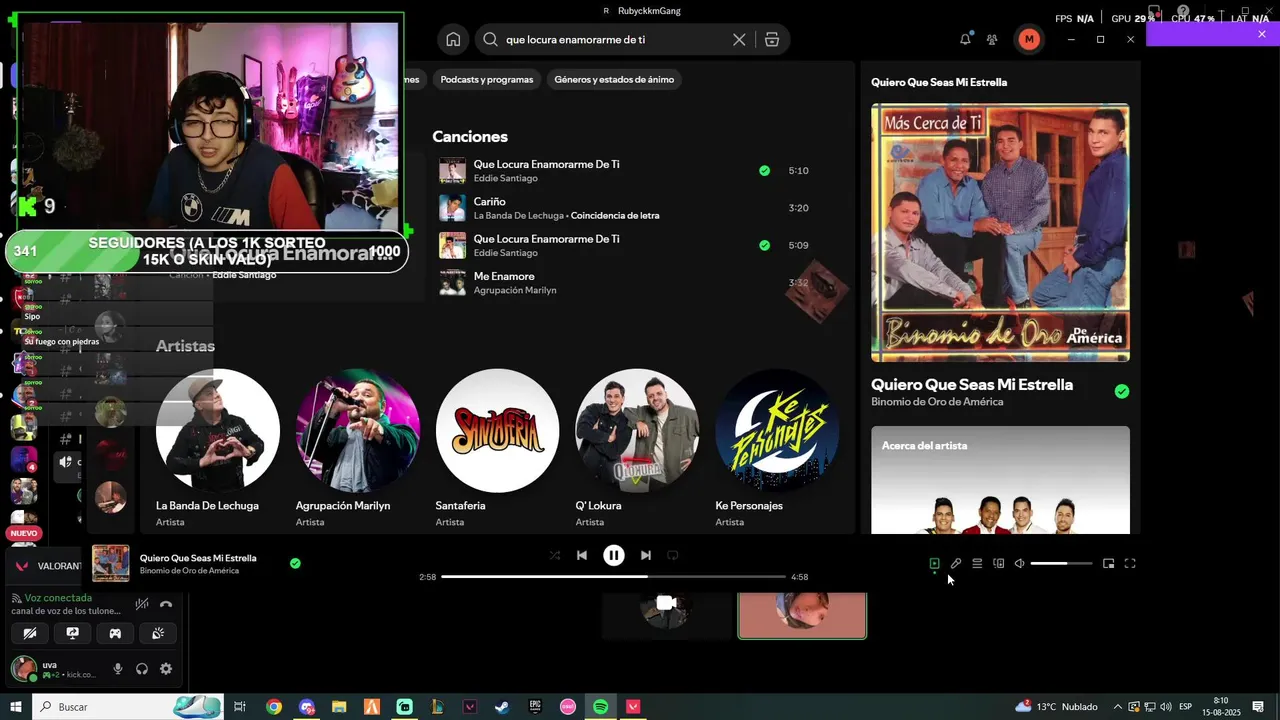Open the La Banda De Lechuga artist card
This screenshot has width=1280, height=720.
[218, 449]
